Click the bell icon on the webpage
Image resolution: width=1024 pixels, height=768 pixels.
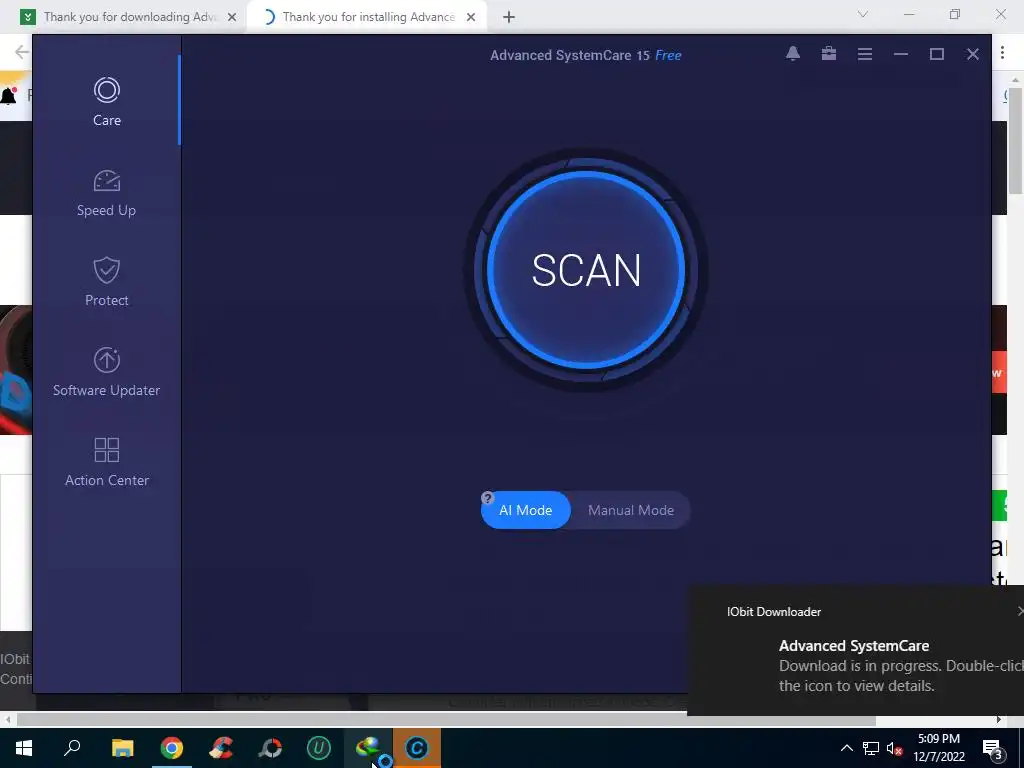[8, 96]
